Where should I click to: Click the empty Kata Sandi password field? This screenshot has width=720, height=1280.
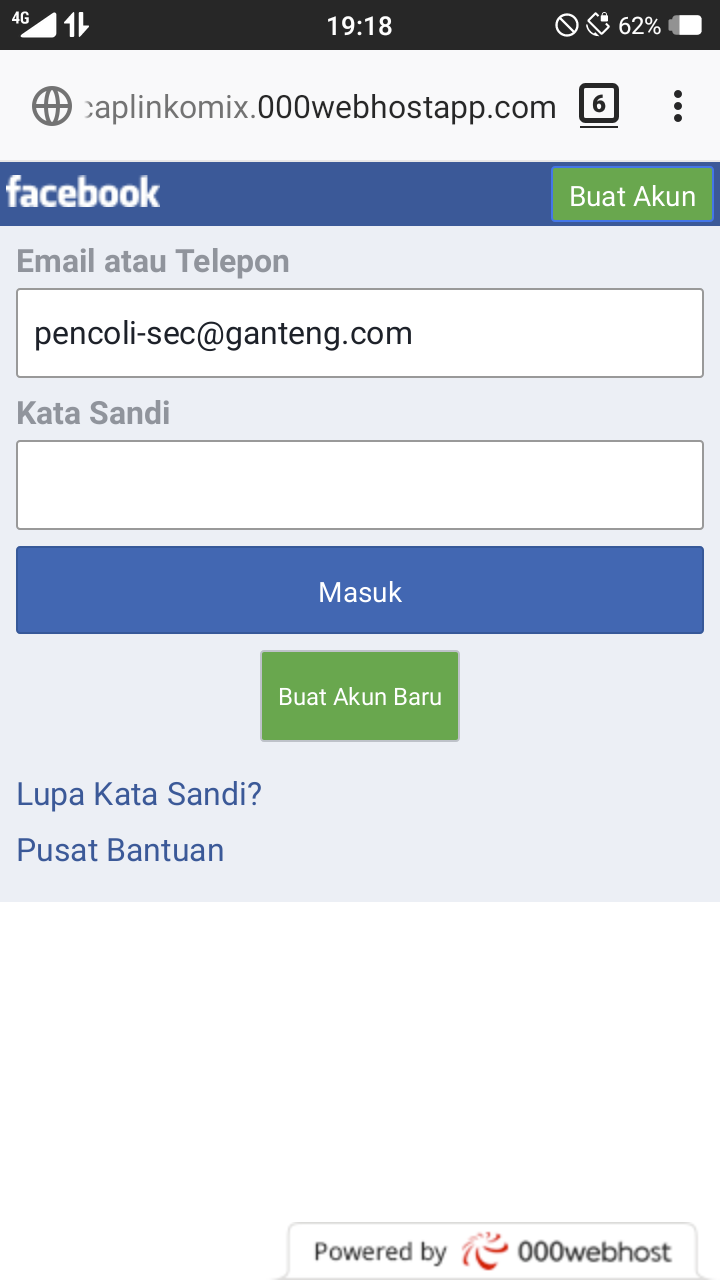coord(360,484)
